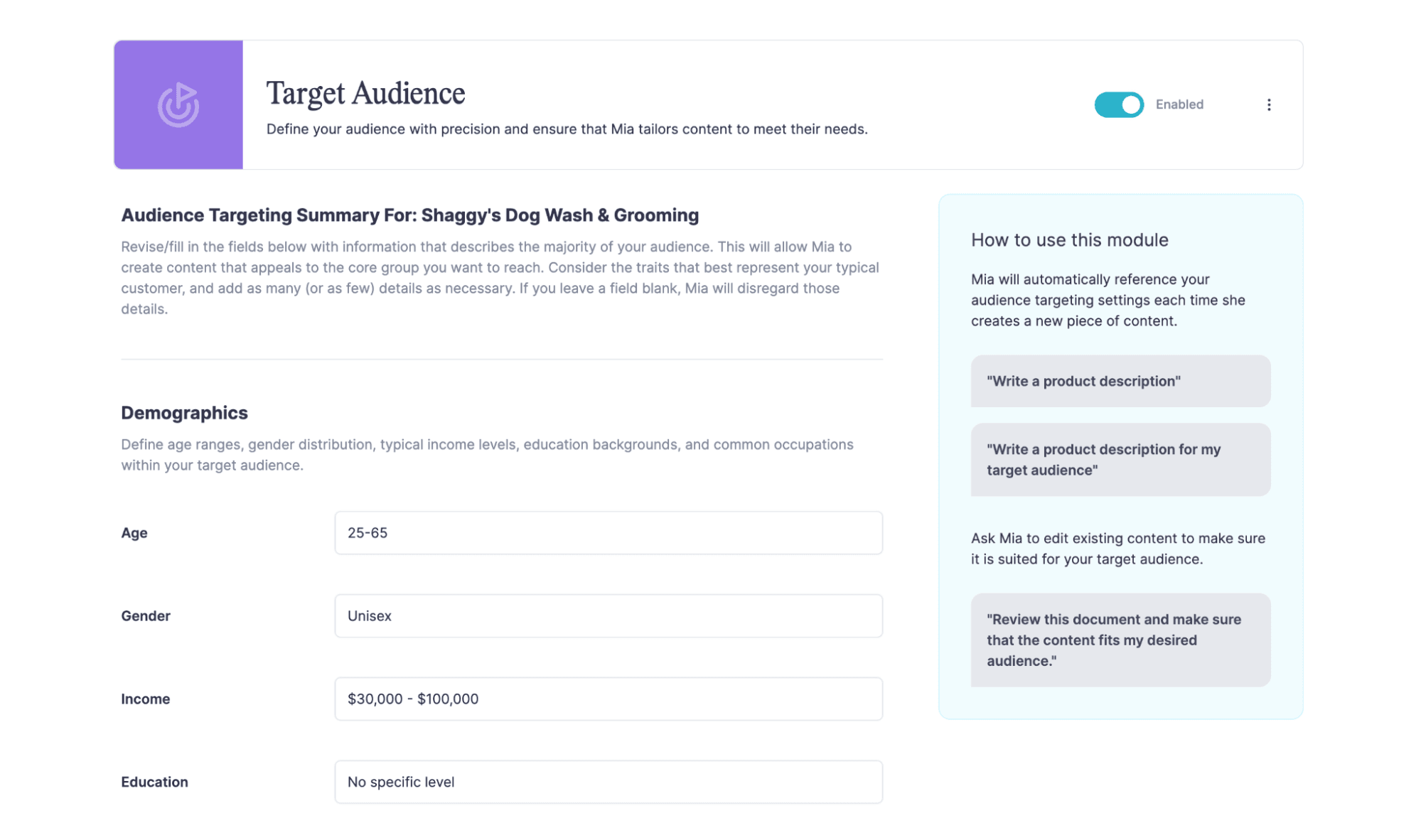Pick the "product description for my target audience" prompt
This screenshot has height=840, width=1421.
1120,460
